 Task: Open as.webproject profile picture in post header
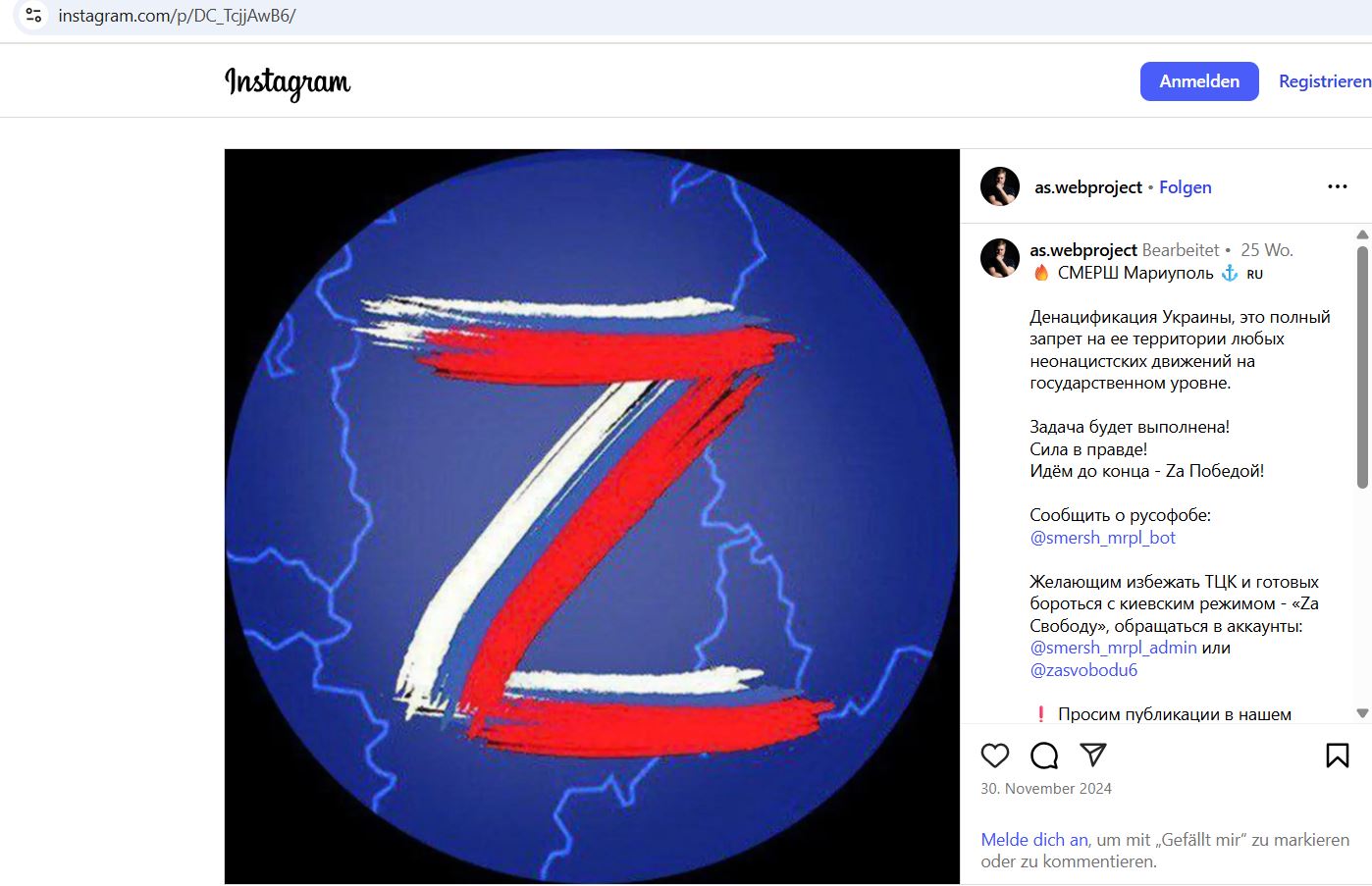click(x=1000, y=186)
